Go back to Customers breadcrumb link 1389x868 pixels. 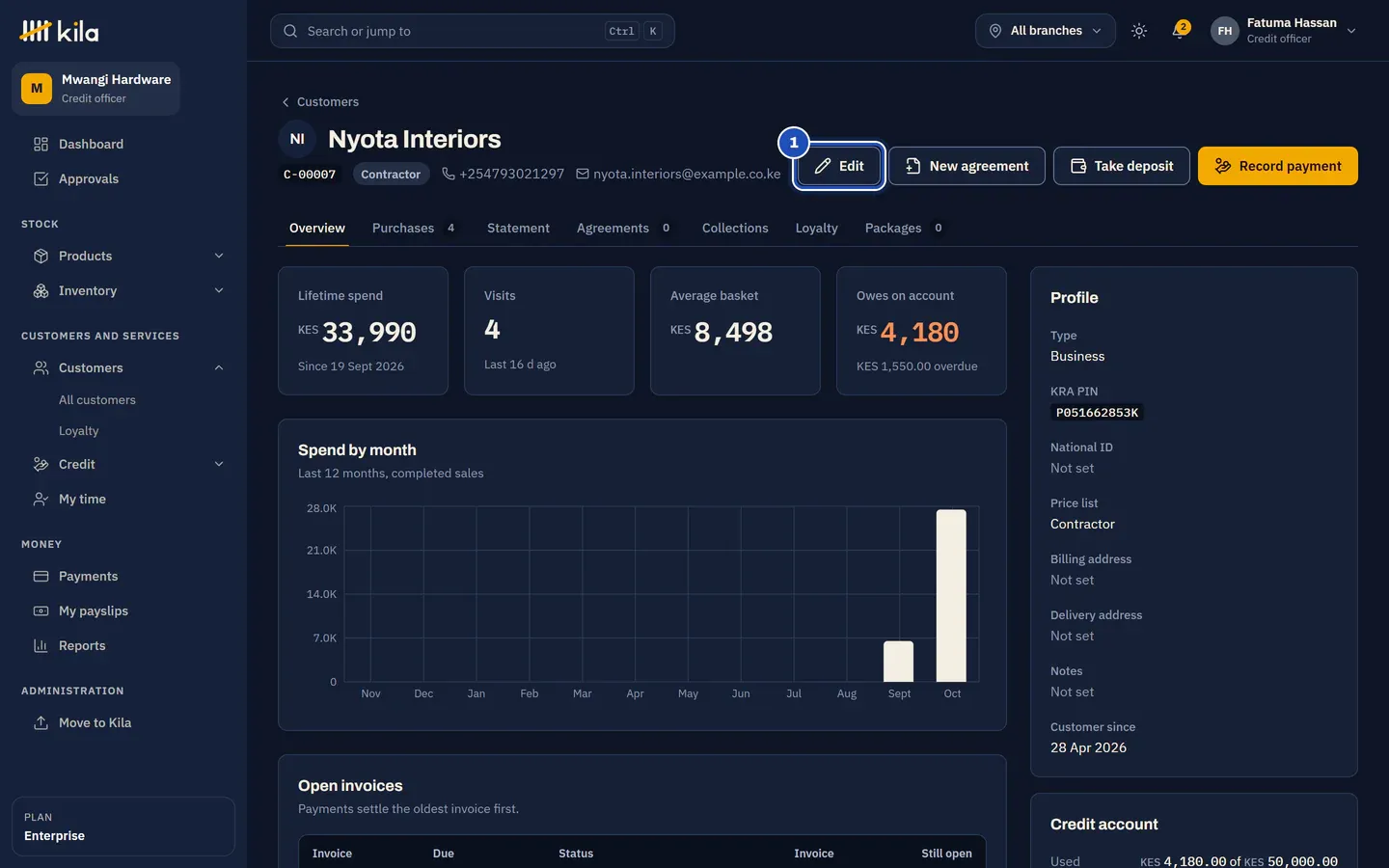pyautogui.click(x=320, y=102)
